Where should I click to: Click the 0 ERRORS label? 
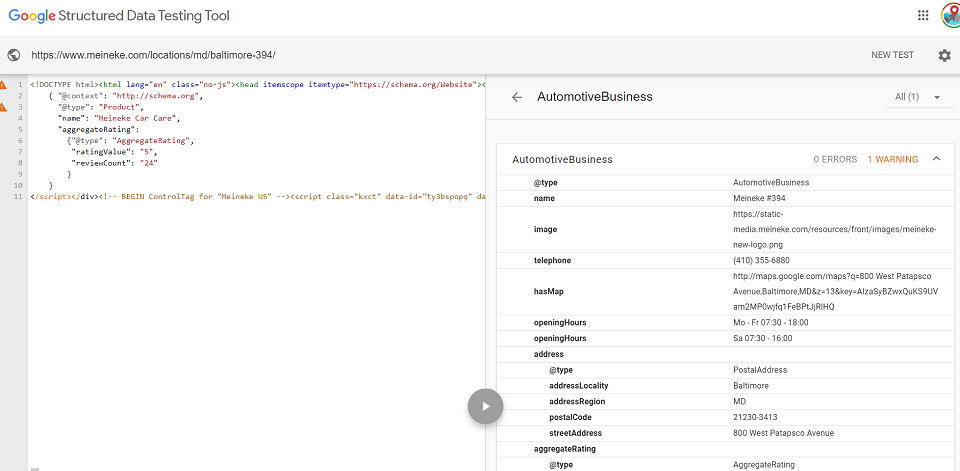(835, 159)
